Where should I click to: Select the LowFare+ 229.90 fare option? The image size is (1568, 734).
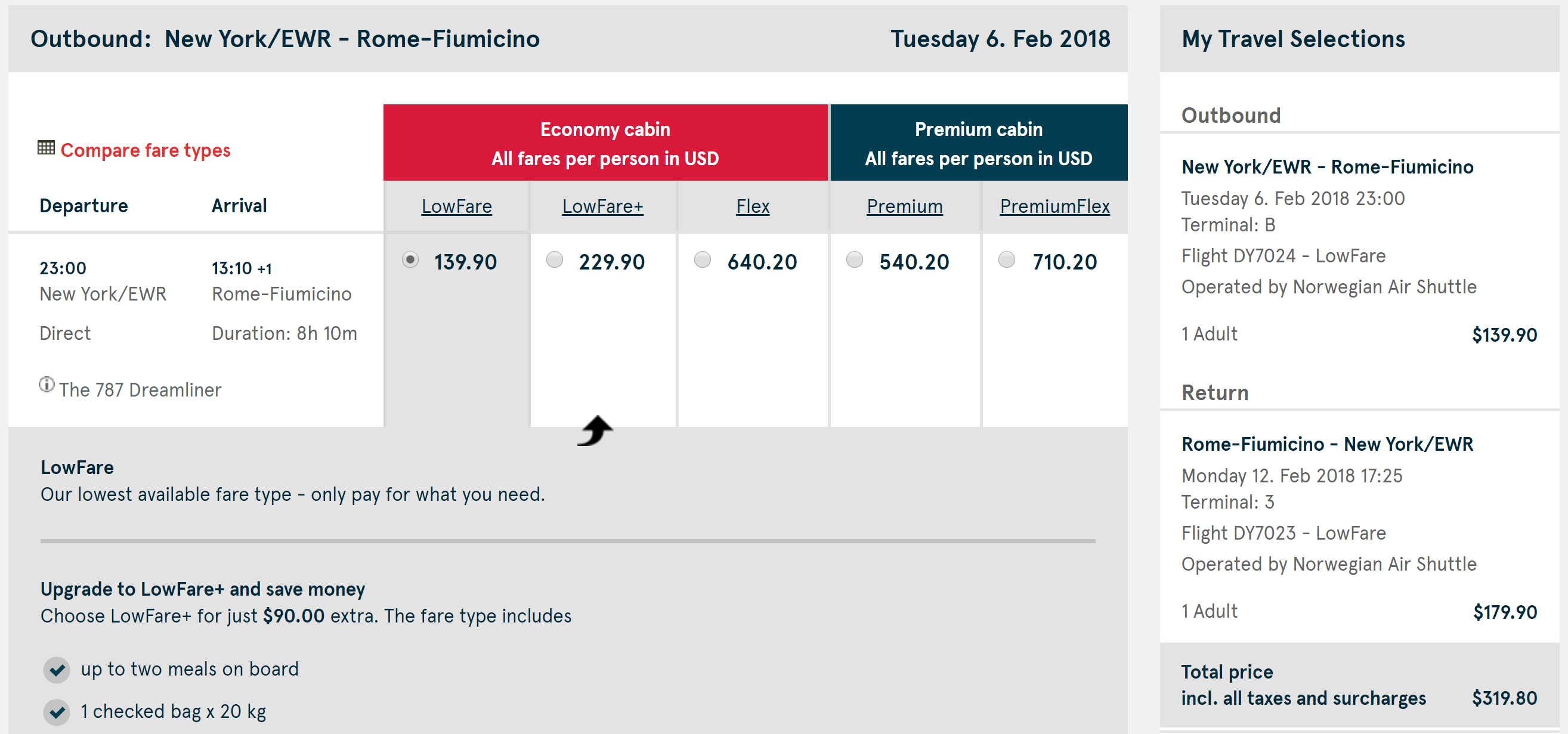pyautogui.click(x=555, y=260)
